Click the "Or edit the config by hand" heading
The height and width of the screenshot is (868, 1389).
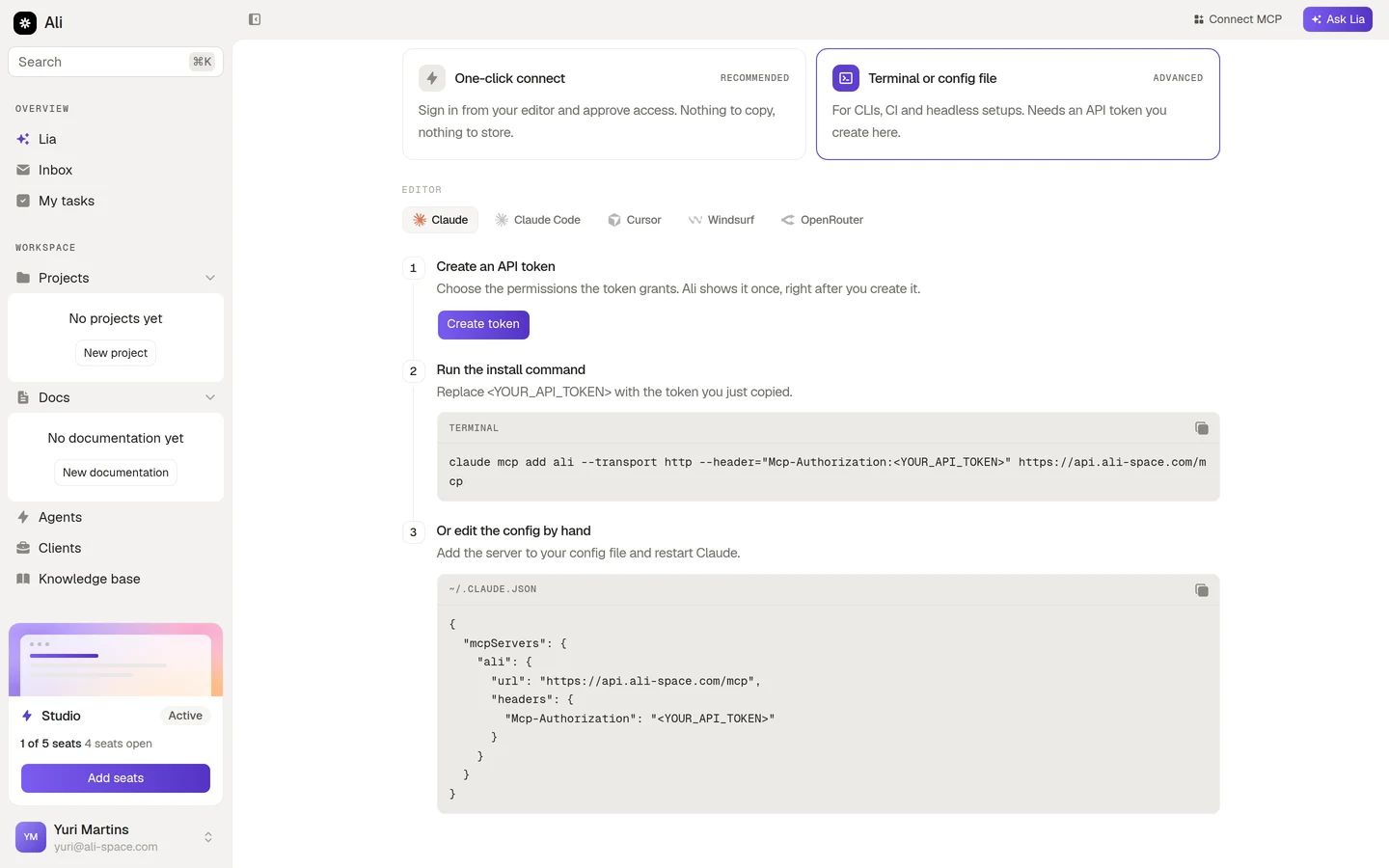513,531
